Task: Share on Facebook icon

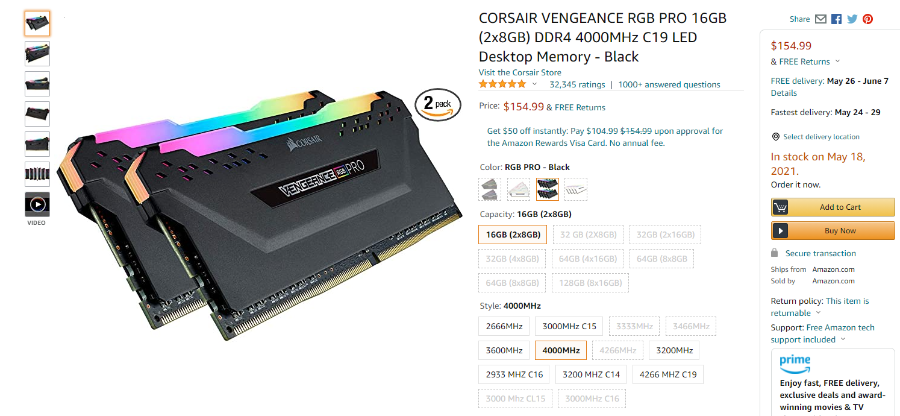Action: (x=836, y=19)
